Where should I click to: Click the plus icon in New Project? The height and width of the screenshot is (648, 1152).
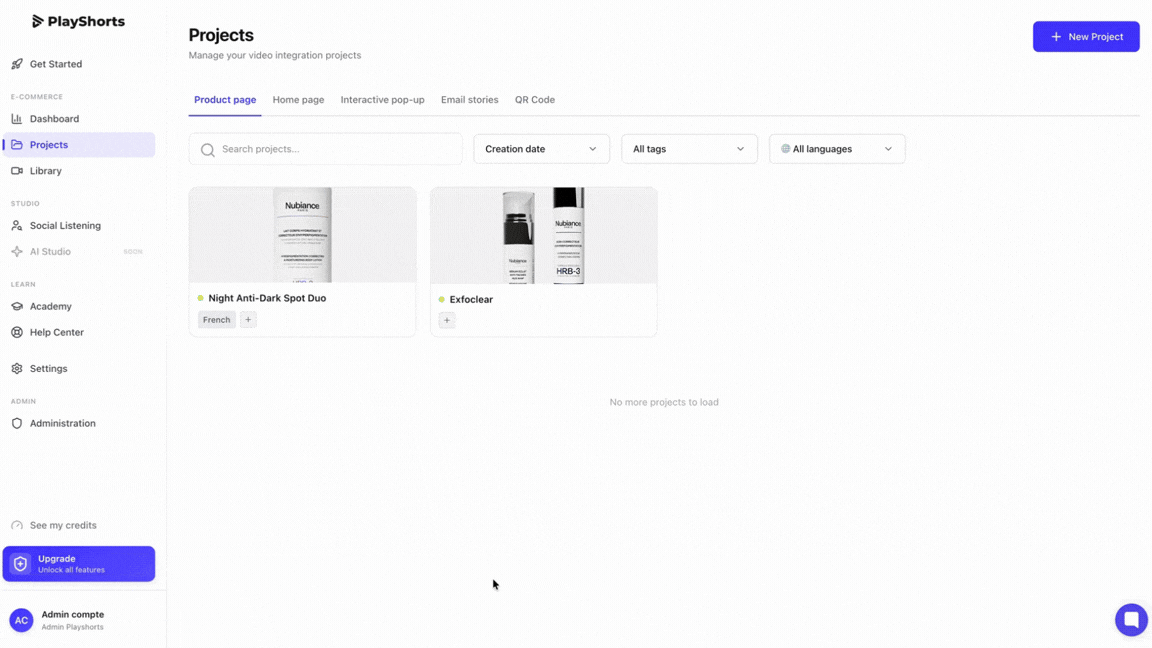pos(1056,37)
